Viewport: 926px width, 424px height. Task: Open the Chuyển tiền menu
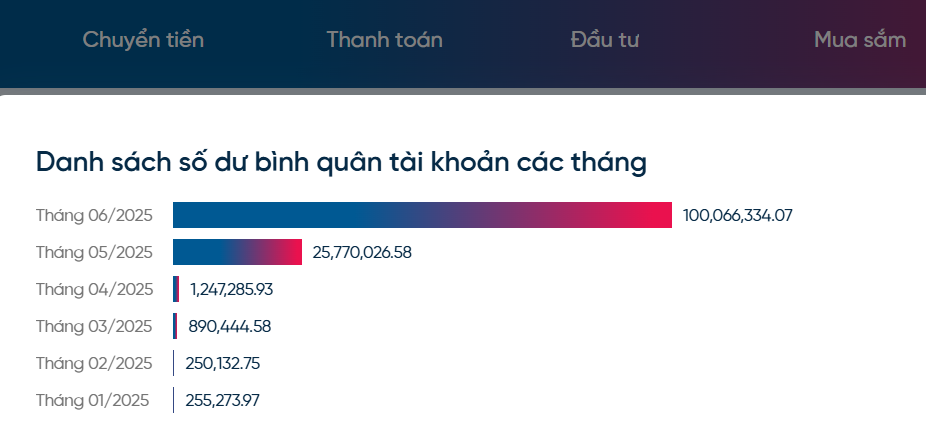143,40
